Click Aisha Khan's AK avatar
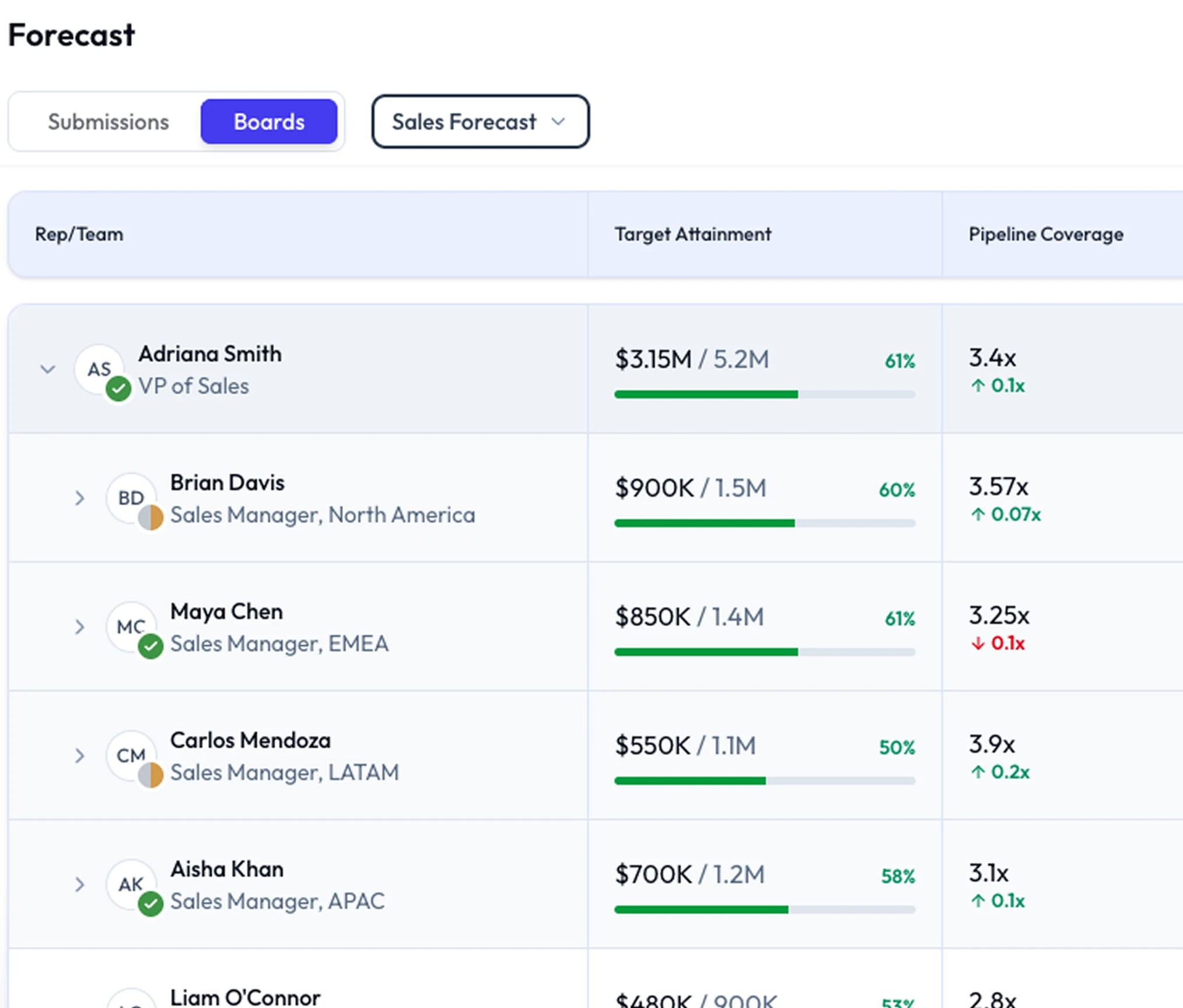 pos(131,884)
